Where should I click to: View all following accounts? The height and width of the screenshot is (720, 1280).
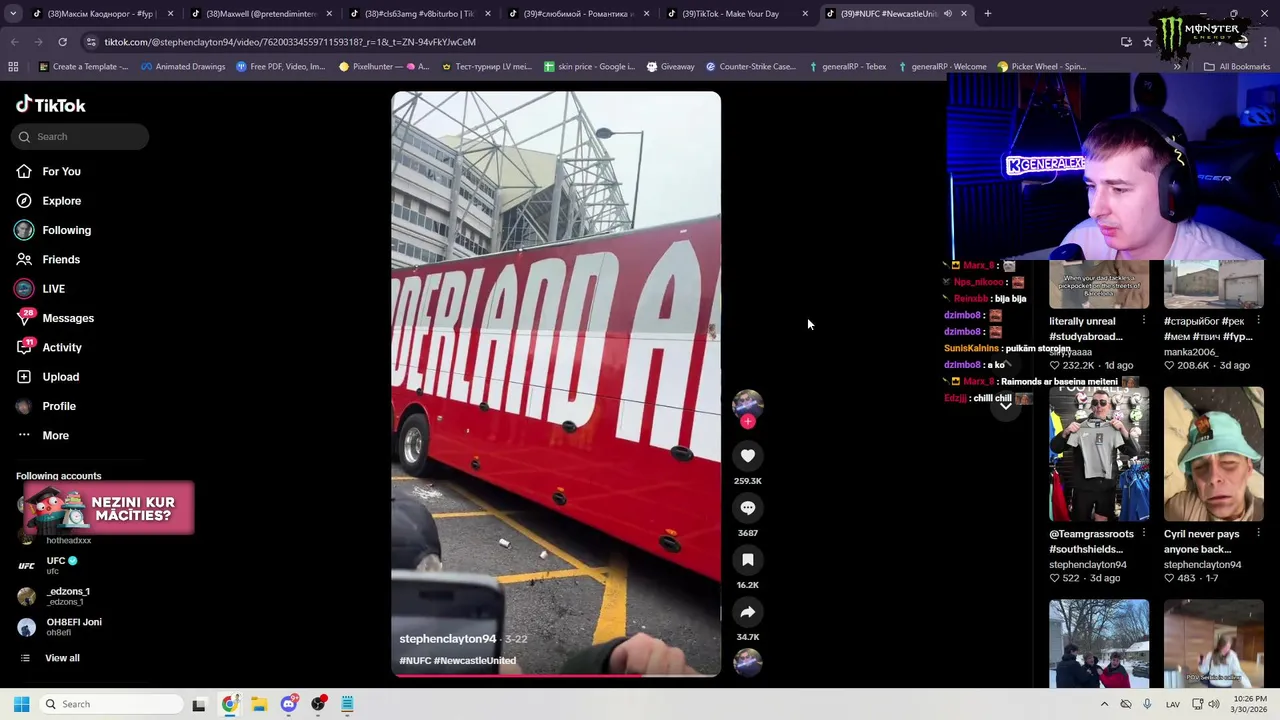click(x=49, y=658)
